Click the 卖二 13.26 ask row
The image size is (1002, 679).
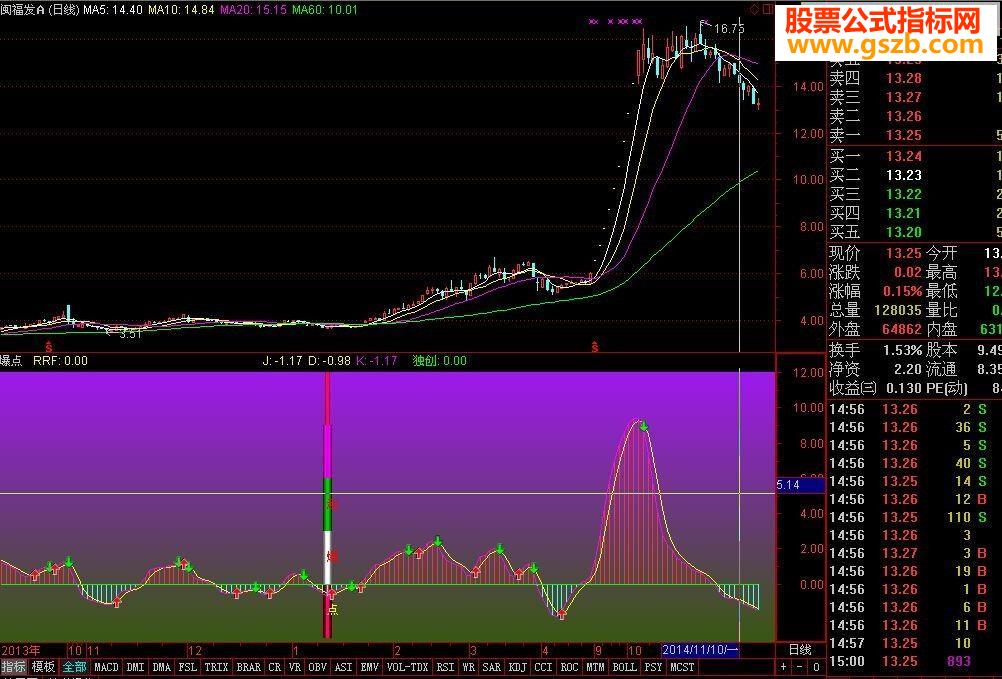[914, 116]
